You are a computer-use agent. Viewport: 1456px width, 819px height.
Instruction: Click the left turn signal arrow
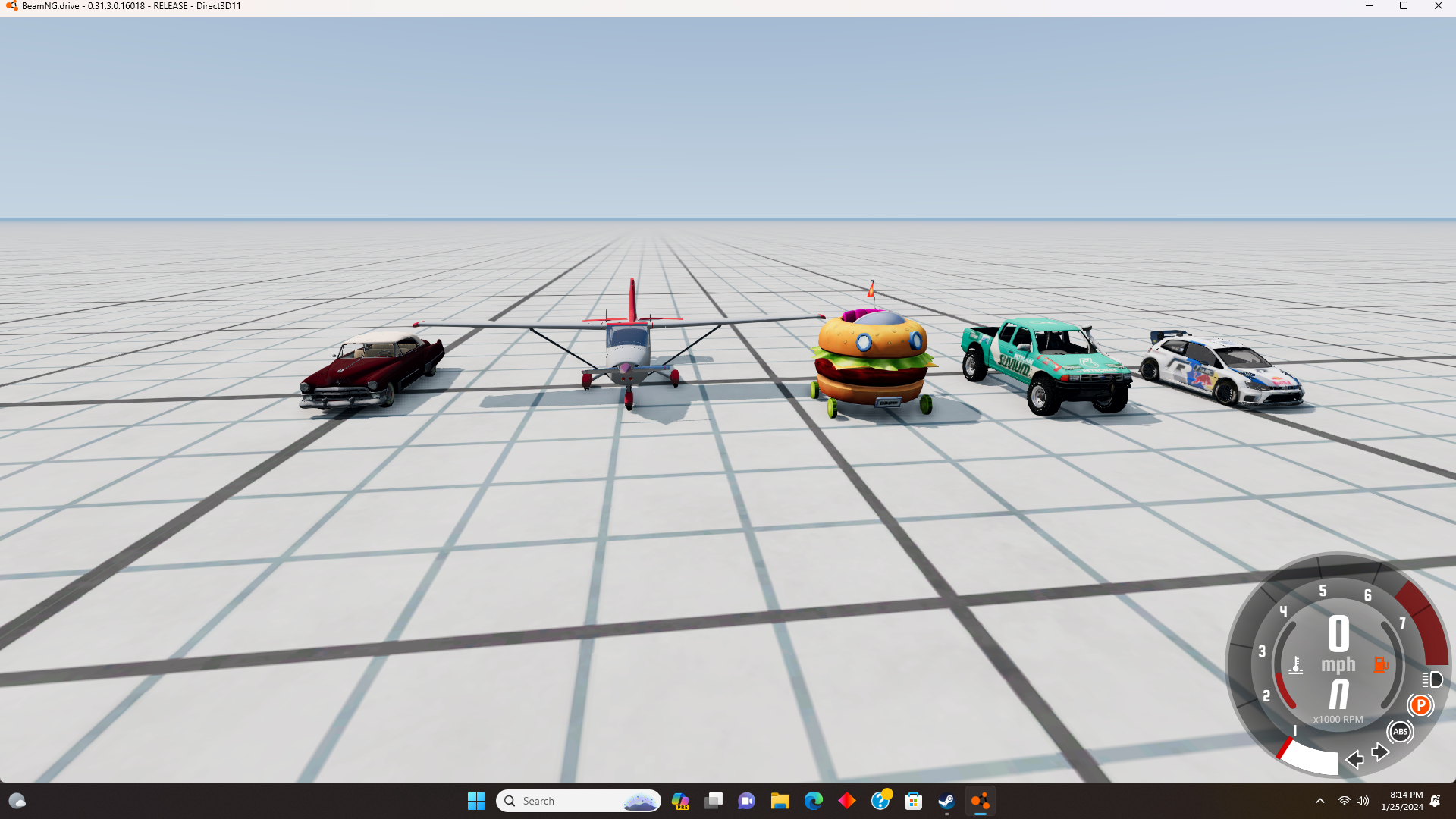(x=1354, y=759)
